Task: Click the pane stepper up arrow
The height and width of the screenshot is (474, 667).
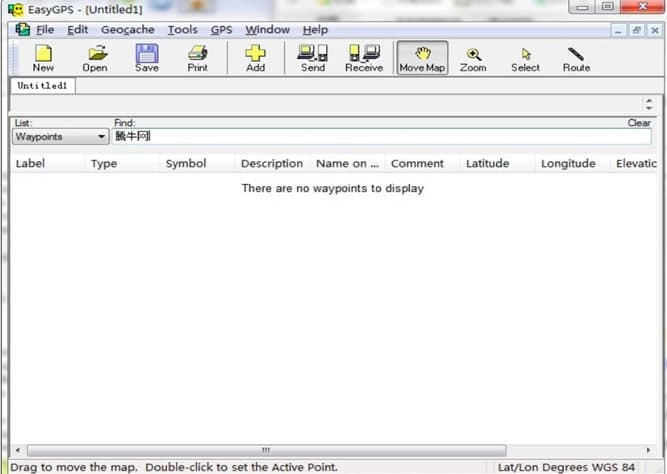Action: 649,101
